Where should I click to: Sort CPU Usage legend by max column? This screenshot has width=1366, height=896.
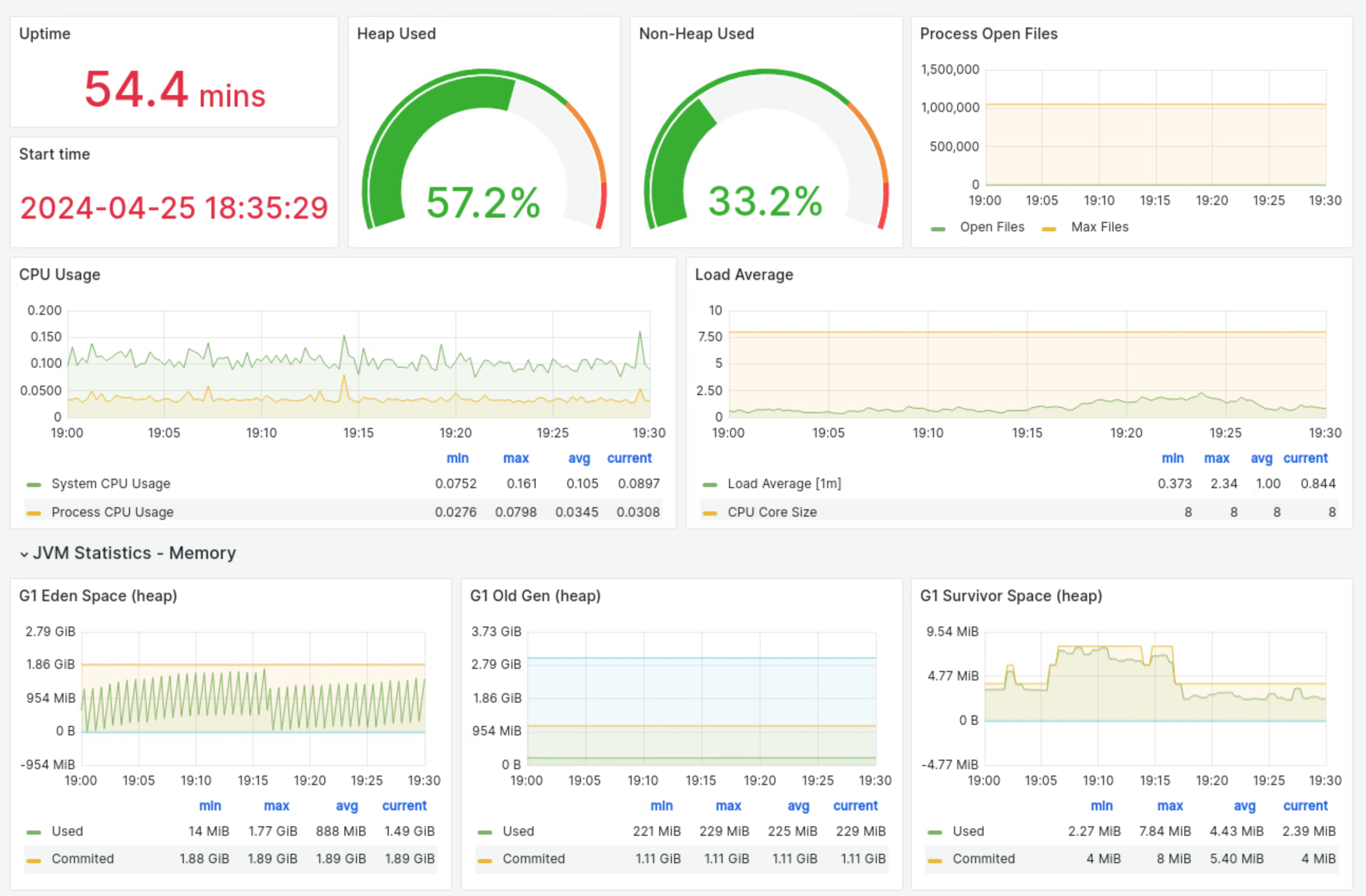pos(516,458)
